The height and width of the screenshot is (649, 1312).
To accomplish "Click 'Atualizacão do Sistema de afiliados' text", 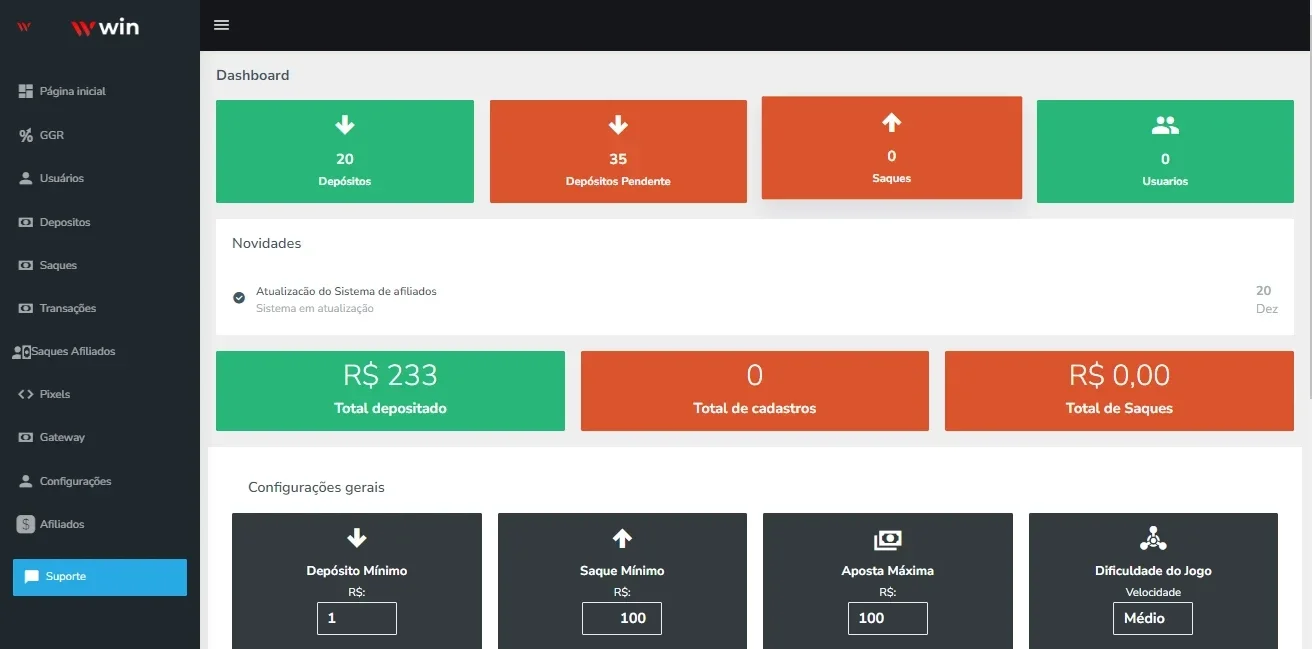I will coord(346,291).
